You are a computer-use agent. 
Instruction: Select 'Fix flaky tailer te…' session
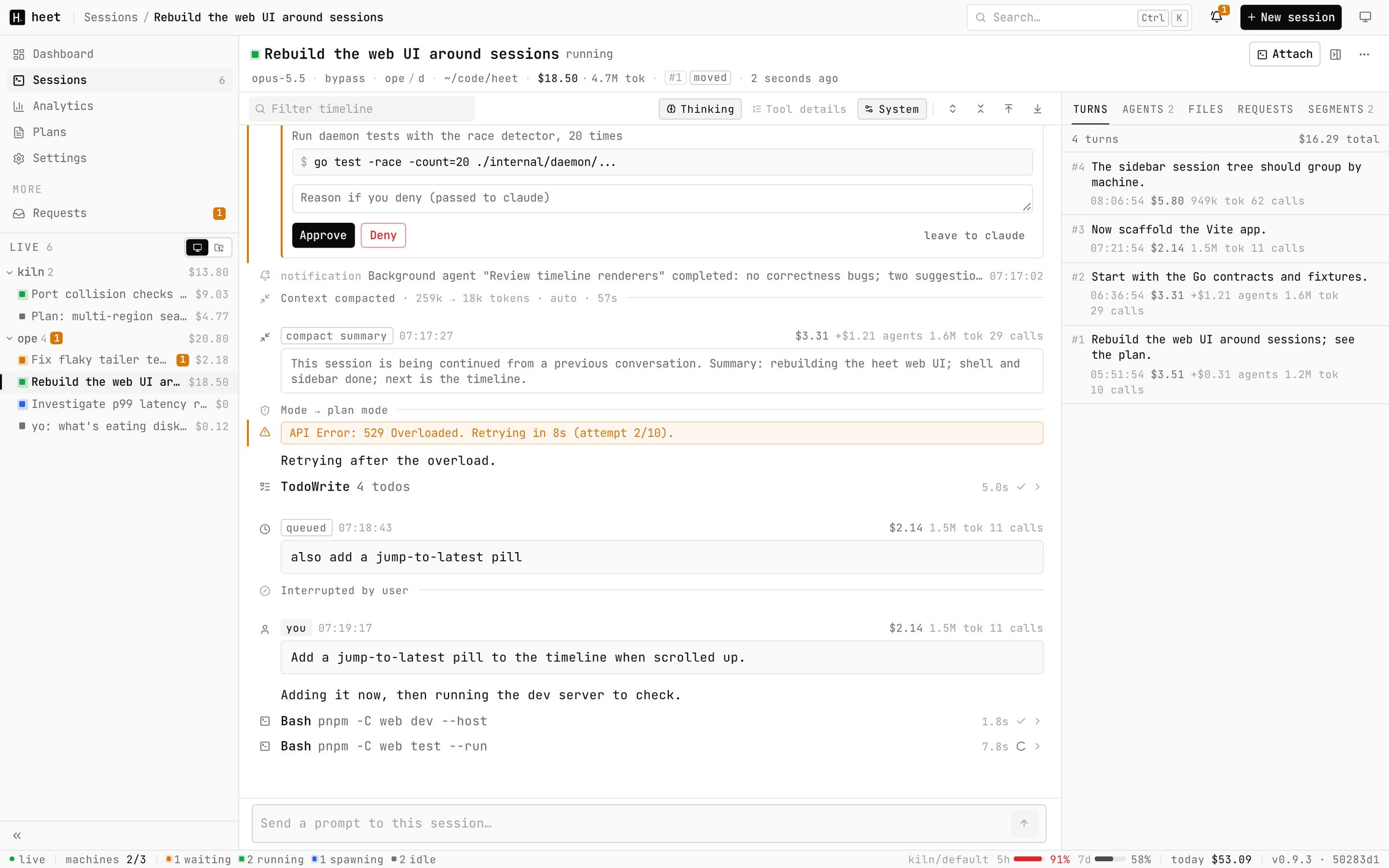pyautogui.click(x=119, y=360)
